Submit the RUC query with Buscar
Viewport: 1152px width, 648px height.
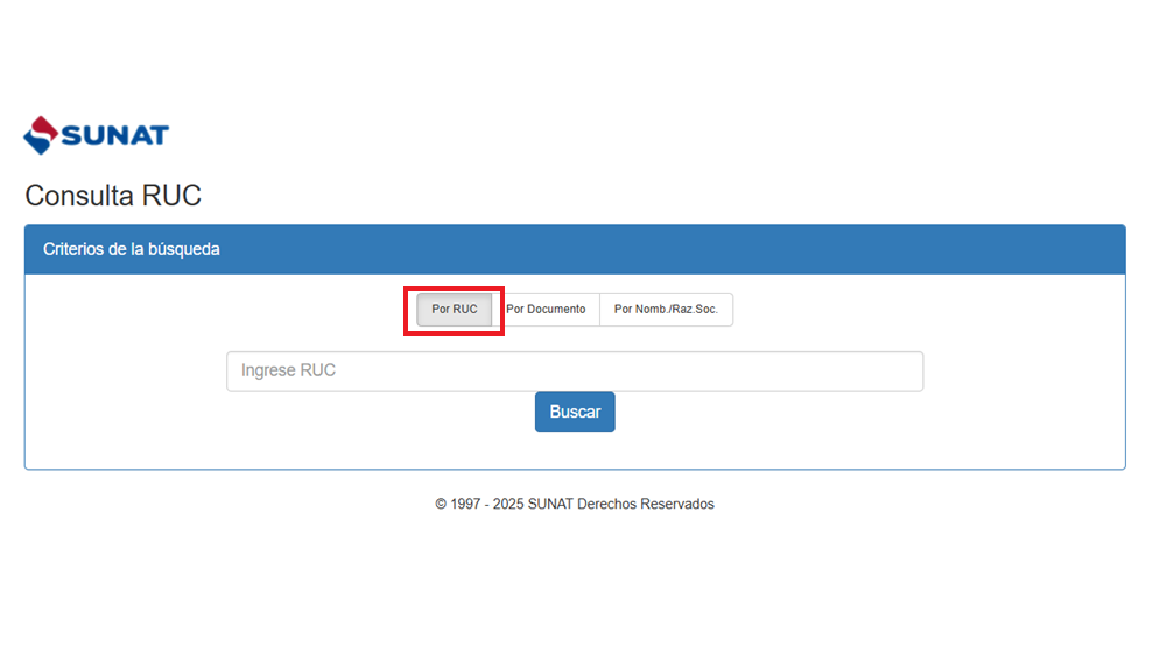(574, 412)
